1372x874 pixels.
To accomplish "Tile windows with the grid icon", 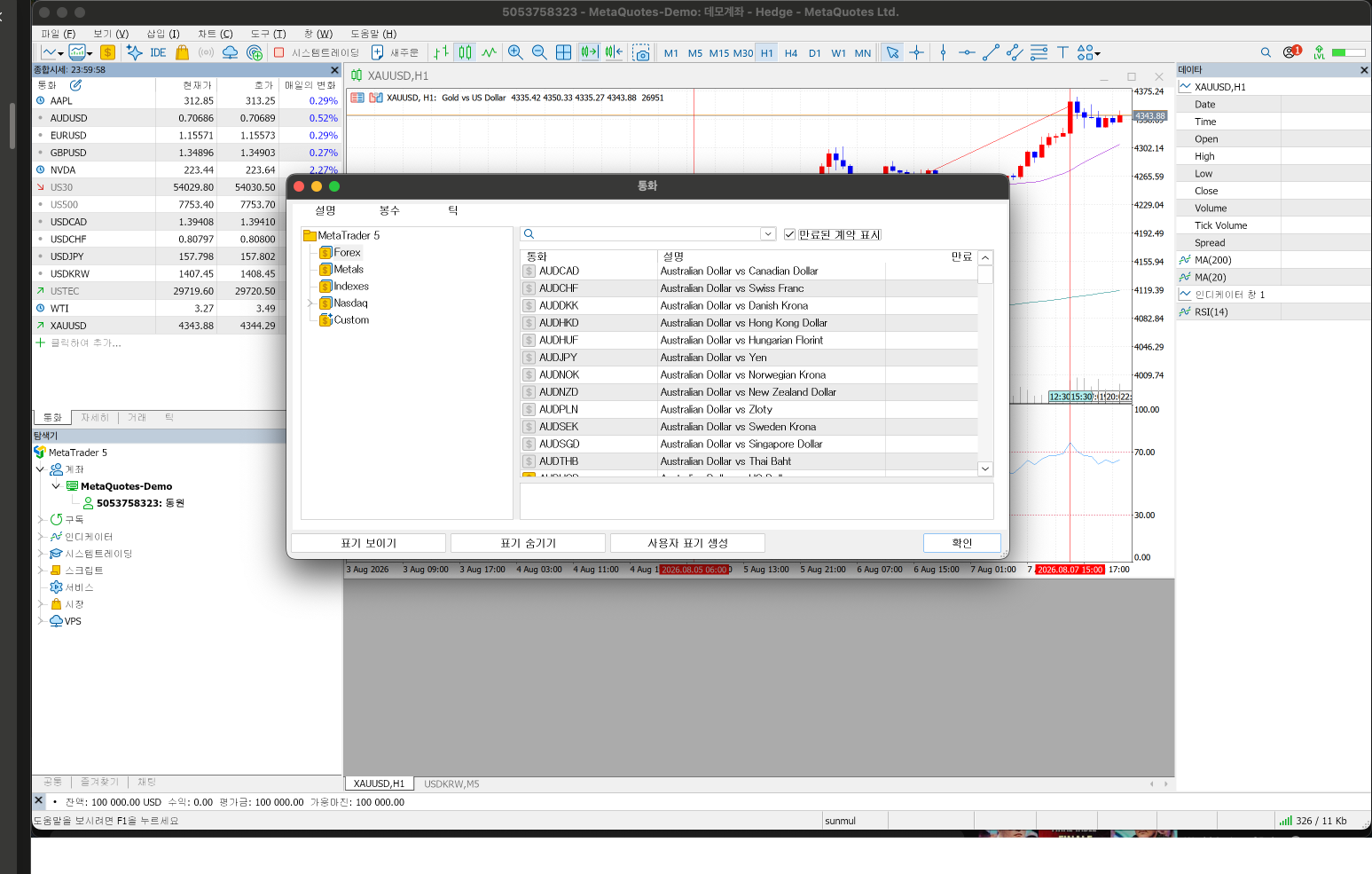I will click(563, 52).
